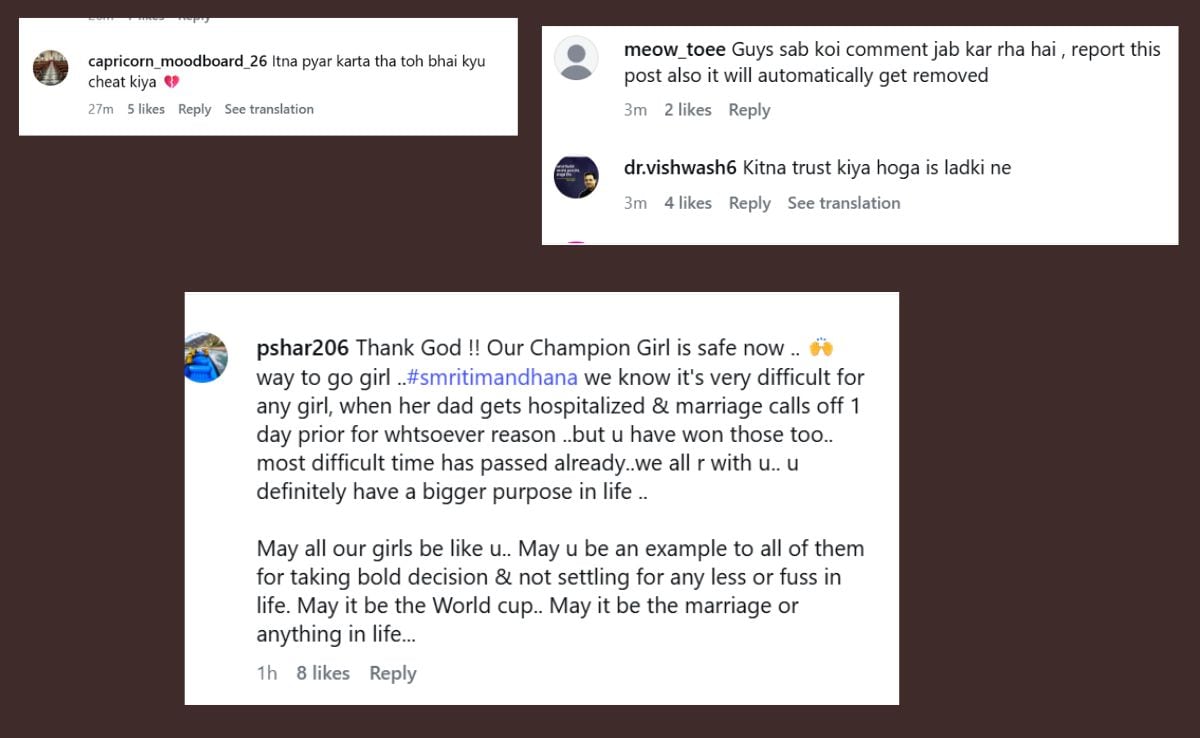View the 8 likes on pshar206's comment
Image resolution: width=1200 pixels, height=738 pixels.
coord(322,673)
